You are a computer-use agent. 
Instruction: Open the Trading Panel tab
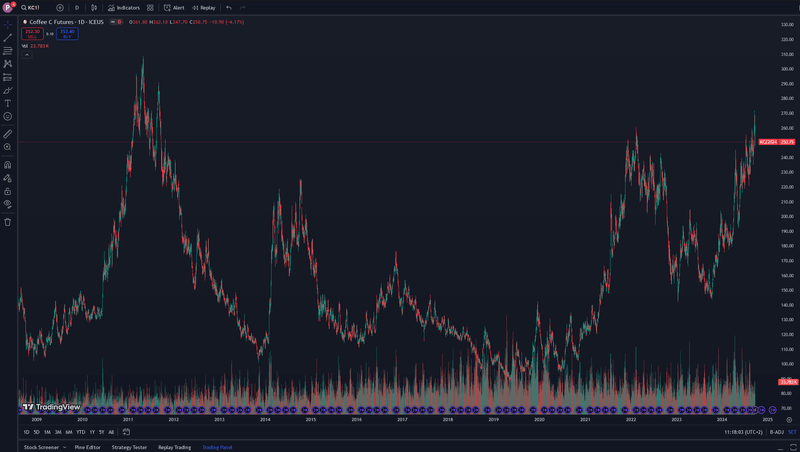click(x=217, y=447)
